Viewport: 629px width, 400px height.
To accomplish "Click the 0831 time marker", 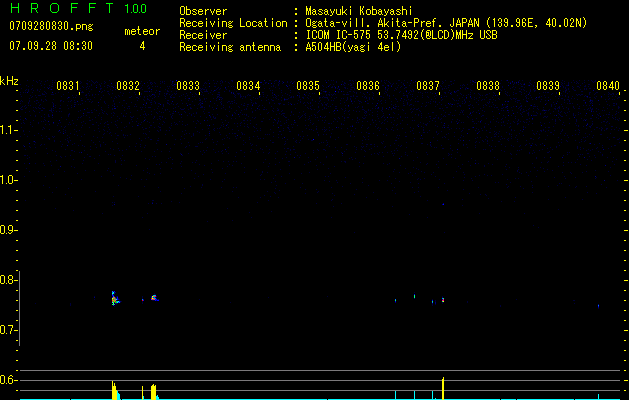I will click(x=67, y=86).
